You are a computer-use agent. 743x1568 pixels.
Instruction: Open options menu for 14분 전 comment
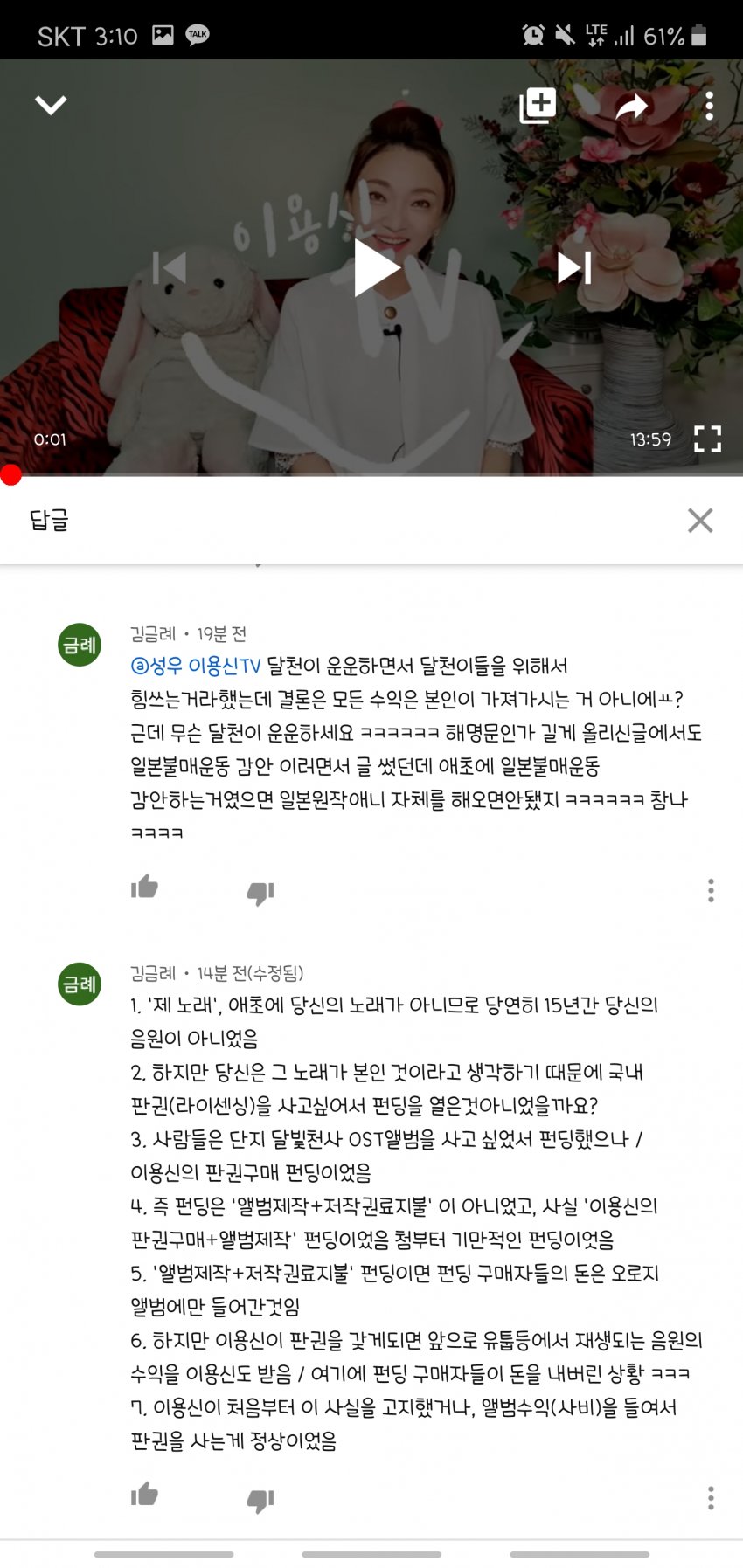711,1498
